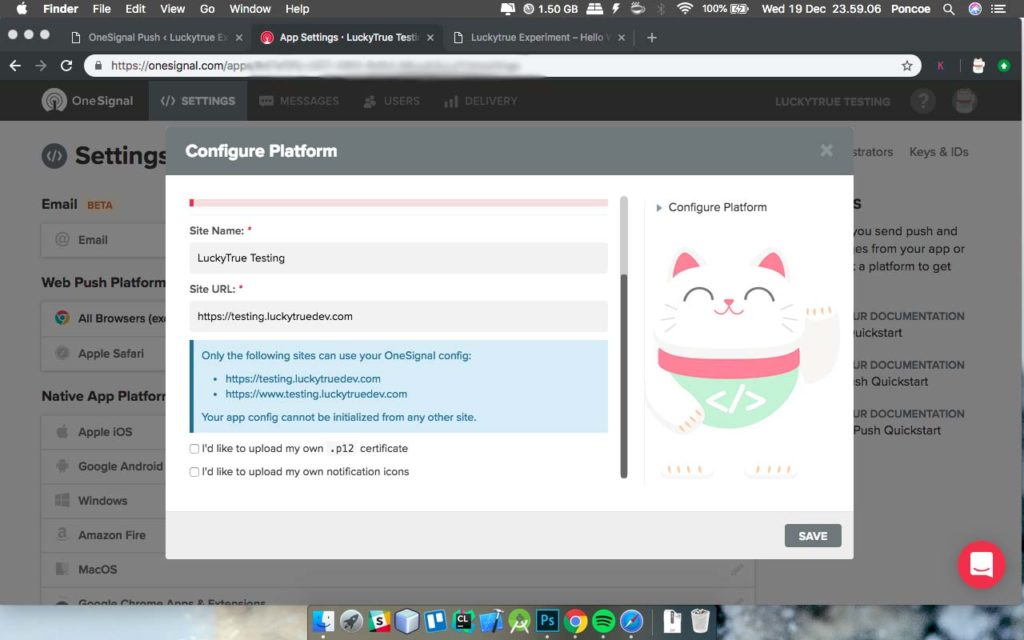Image resolution: width=1024 pixels, height=640 pixels.
Task: Go to the Messages navigation tab
Action: 299,101
